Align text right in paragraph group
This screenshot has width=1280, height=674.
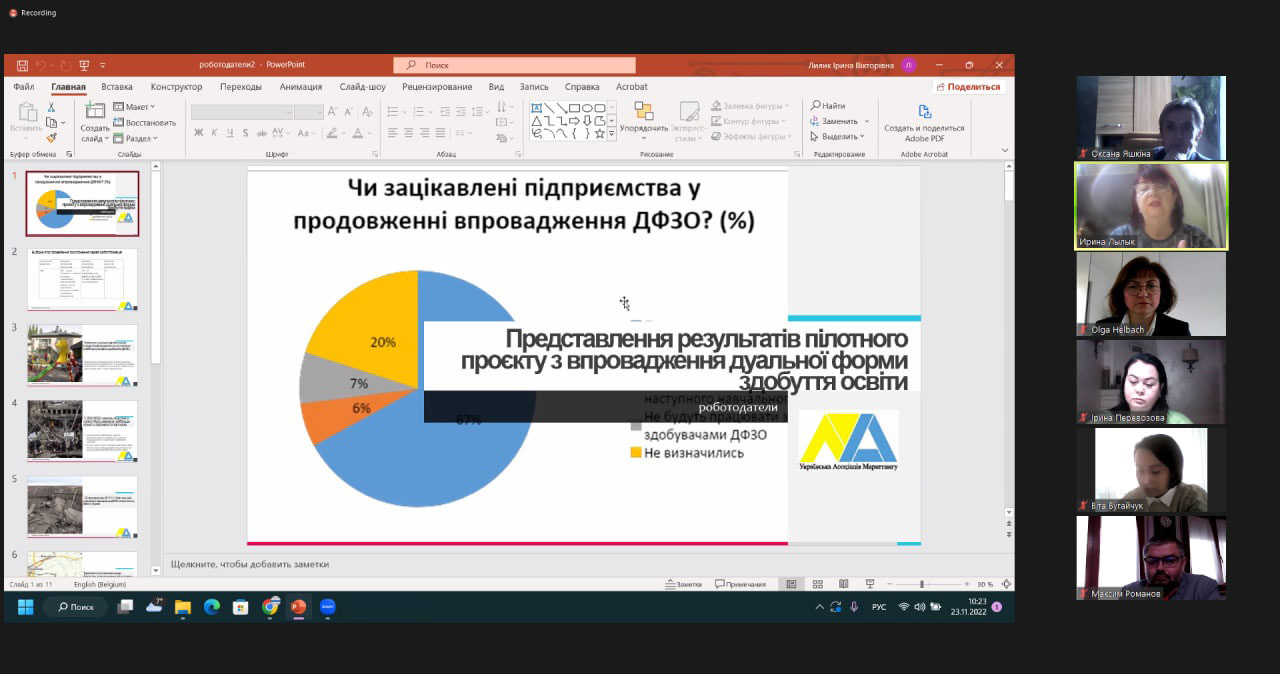[425, 132]
